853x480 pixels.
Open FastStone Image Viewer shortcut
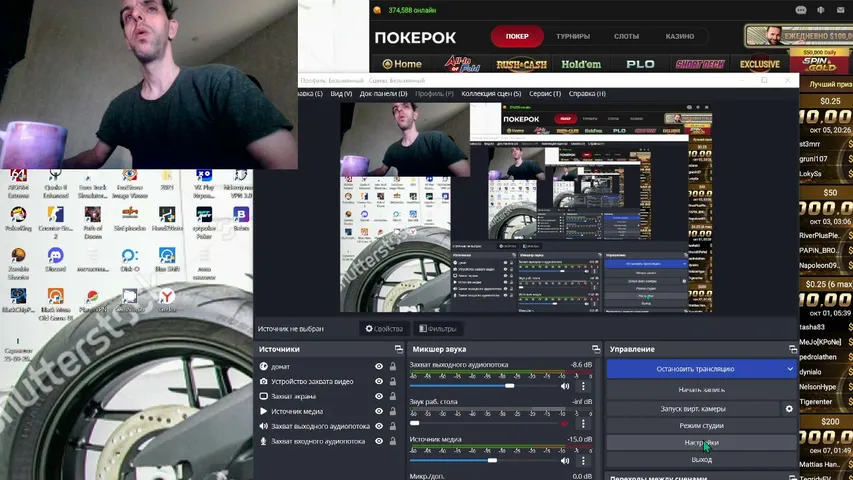(129, 183)
